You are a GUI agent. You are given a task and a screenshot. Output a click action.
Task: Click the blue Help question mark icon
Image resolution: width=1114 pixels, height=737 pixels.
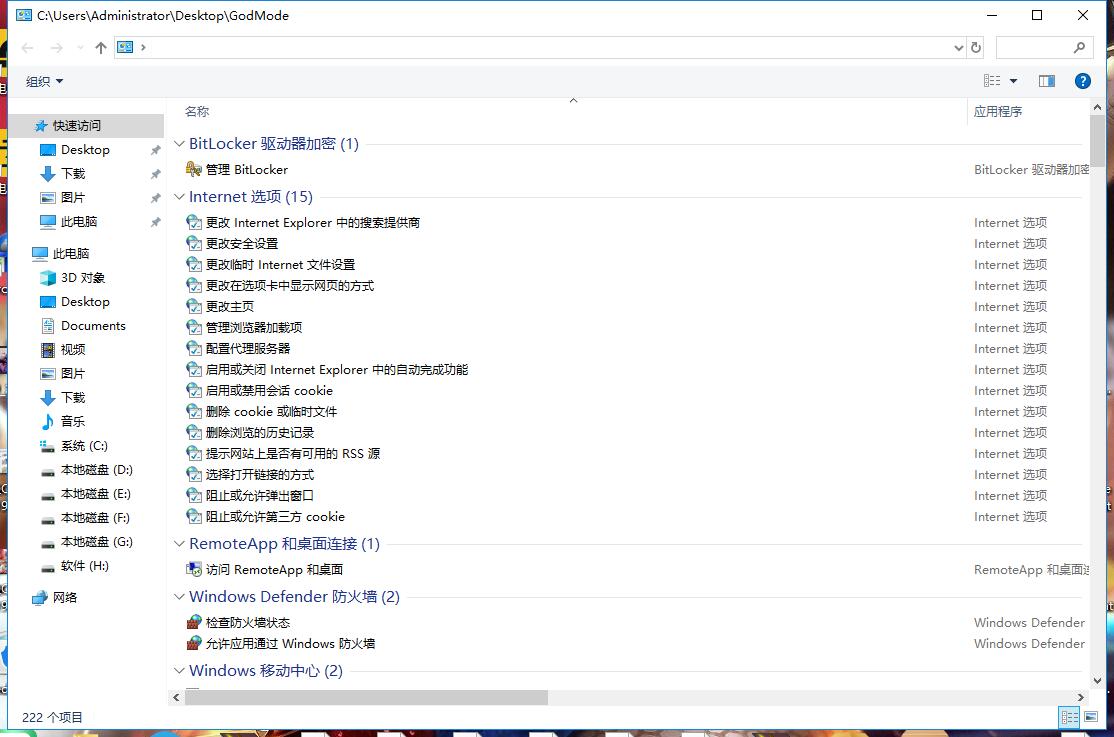pos(1083,81)
